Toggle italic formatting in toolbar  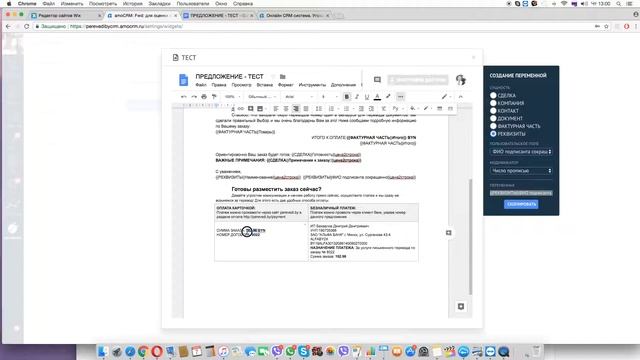pos(357,97)
